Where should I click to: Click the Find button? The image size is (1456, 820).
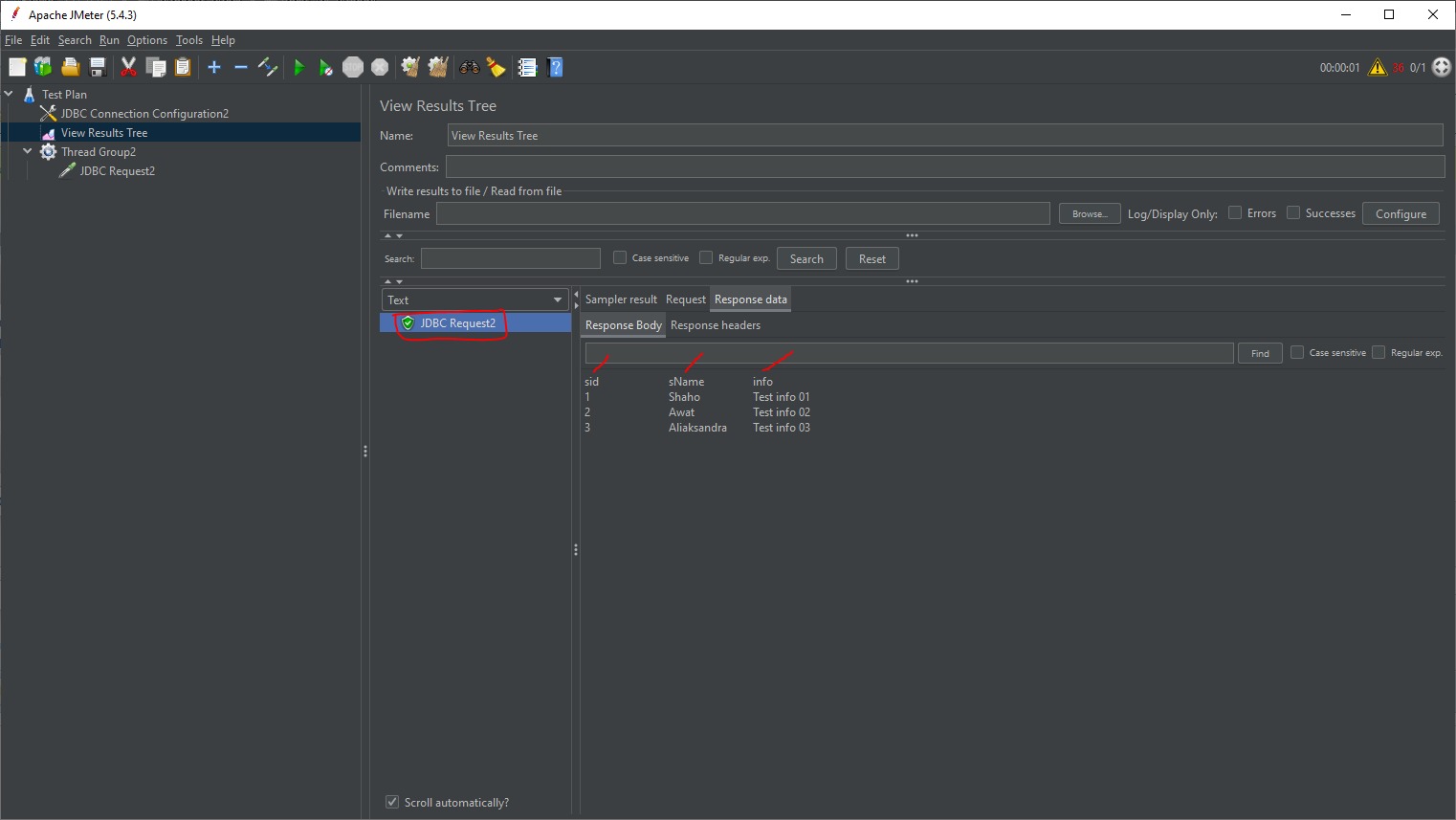pyautogui.click(x=1260, y=353)
